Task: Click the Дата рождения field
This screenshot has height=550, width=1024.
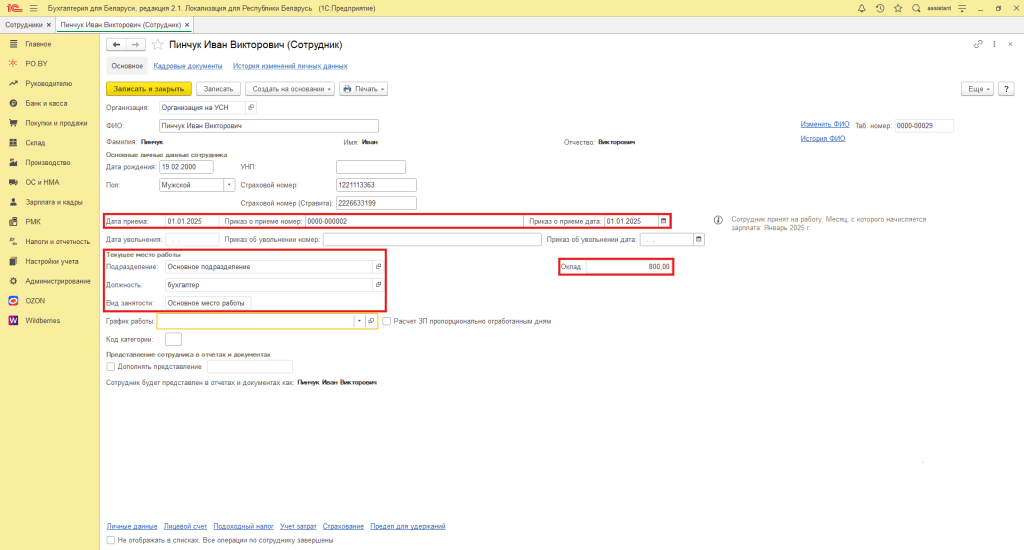Action: [186, 167]
